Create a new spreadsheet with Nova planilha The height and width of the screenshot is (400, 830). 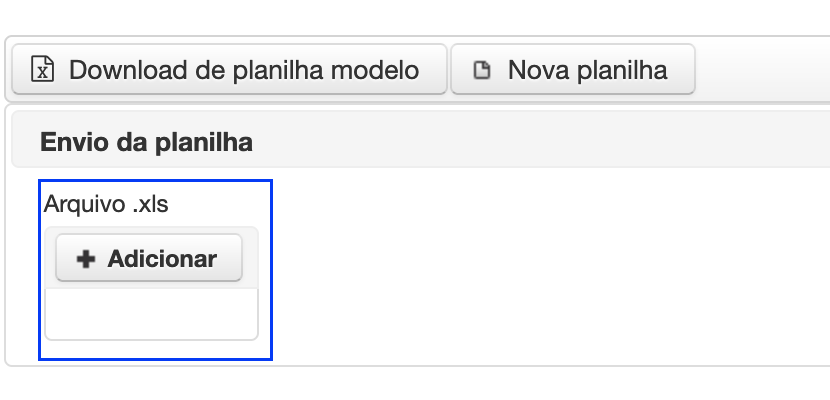pyautogui.click(x=573, y=69)
